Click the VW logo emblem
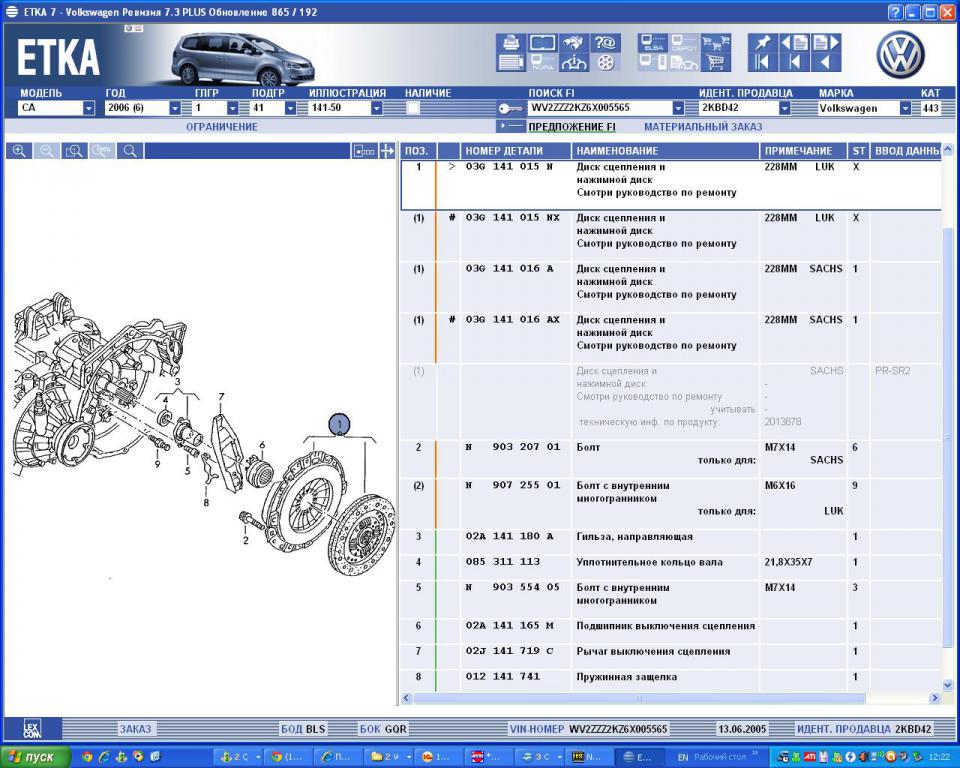This screenshot has width=960, height=768. 900,55
